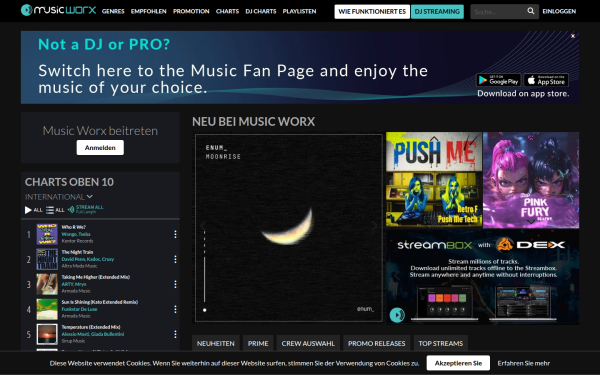Open the Push Me release cover

(434, 180)
